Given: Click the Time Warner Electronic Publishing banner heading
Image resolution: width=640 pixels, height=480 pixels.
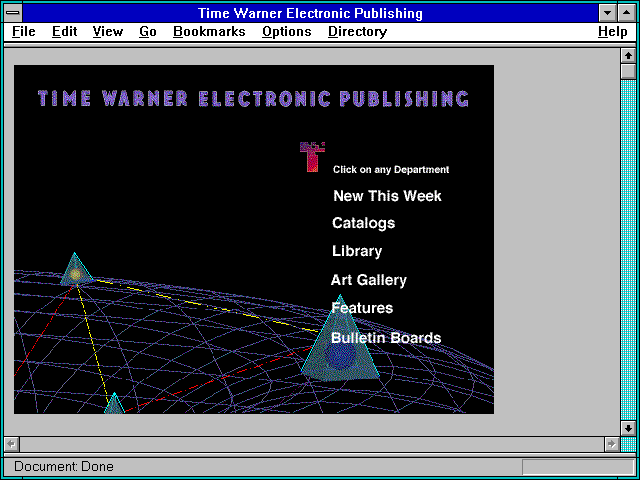Looking at the screenshot, I should pyautogui.click(x=253, y=99).
